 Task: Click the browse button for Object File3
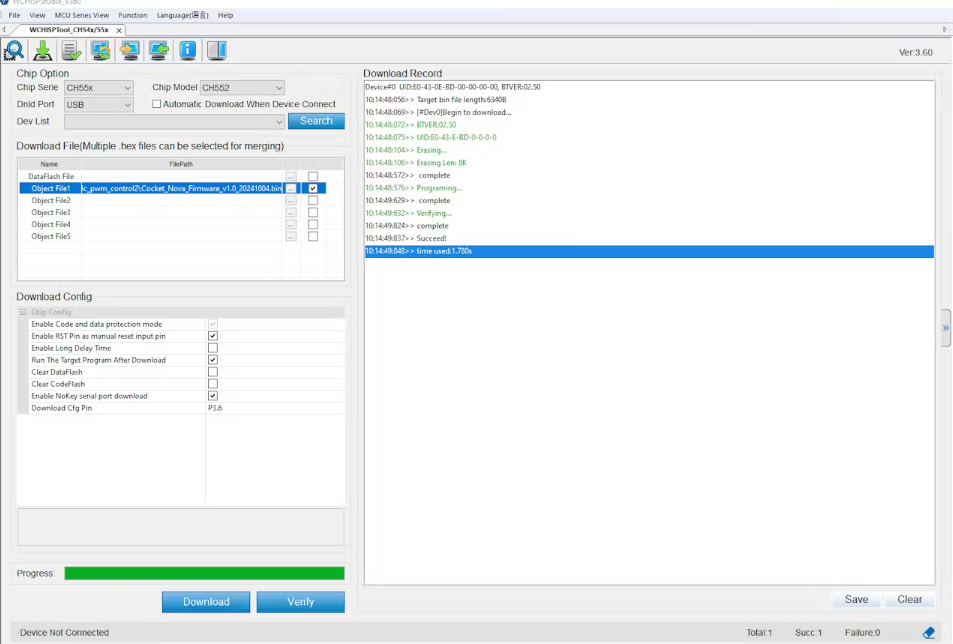tap(291, 213)
